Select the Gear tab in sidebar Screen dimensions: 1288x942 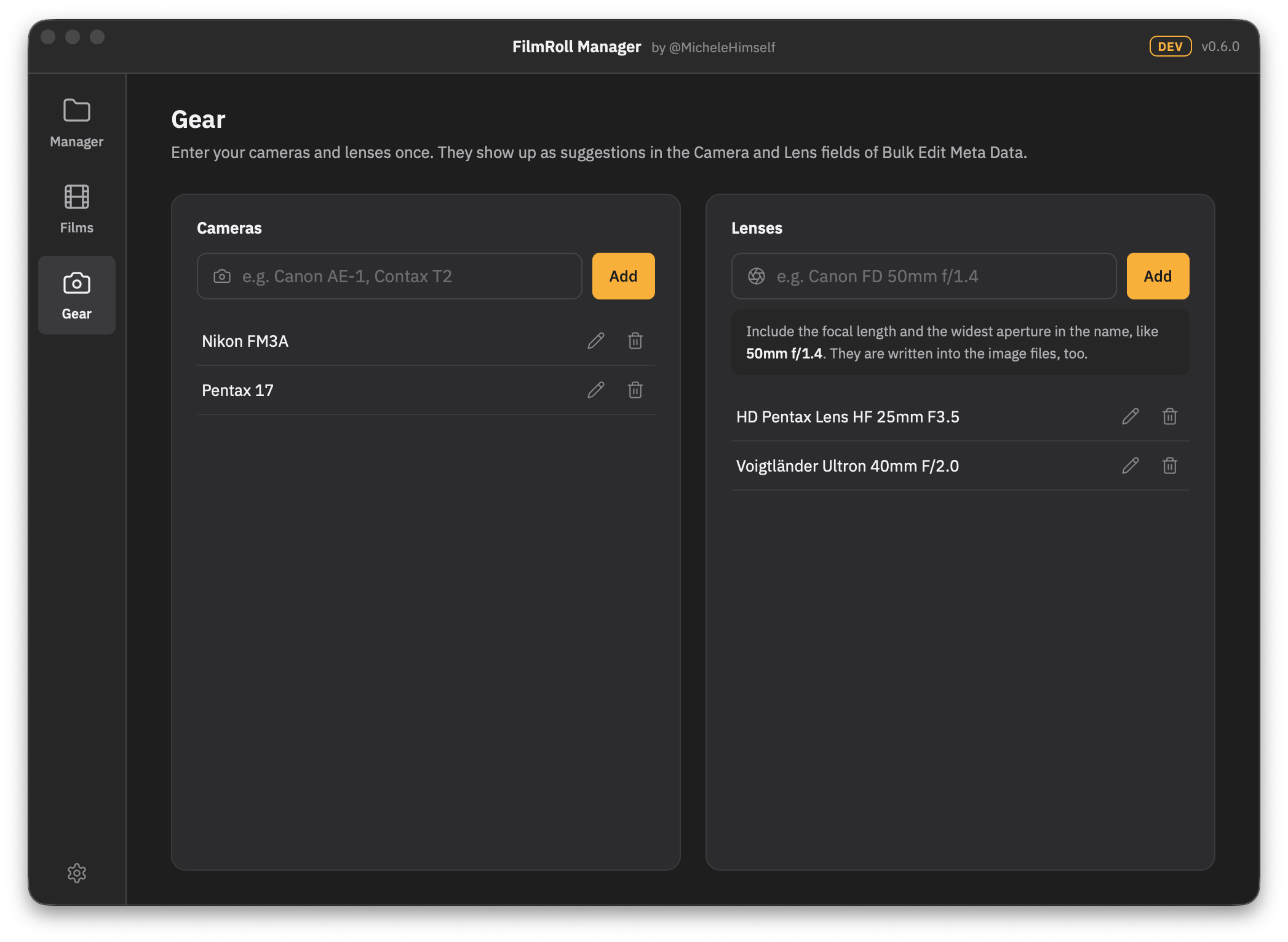[x=76, y=295]
